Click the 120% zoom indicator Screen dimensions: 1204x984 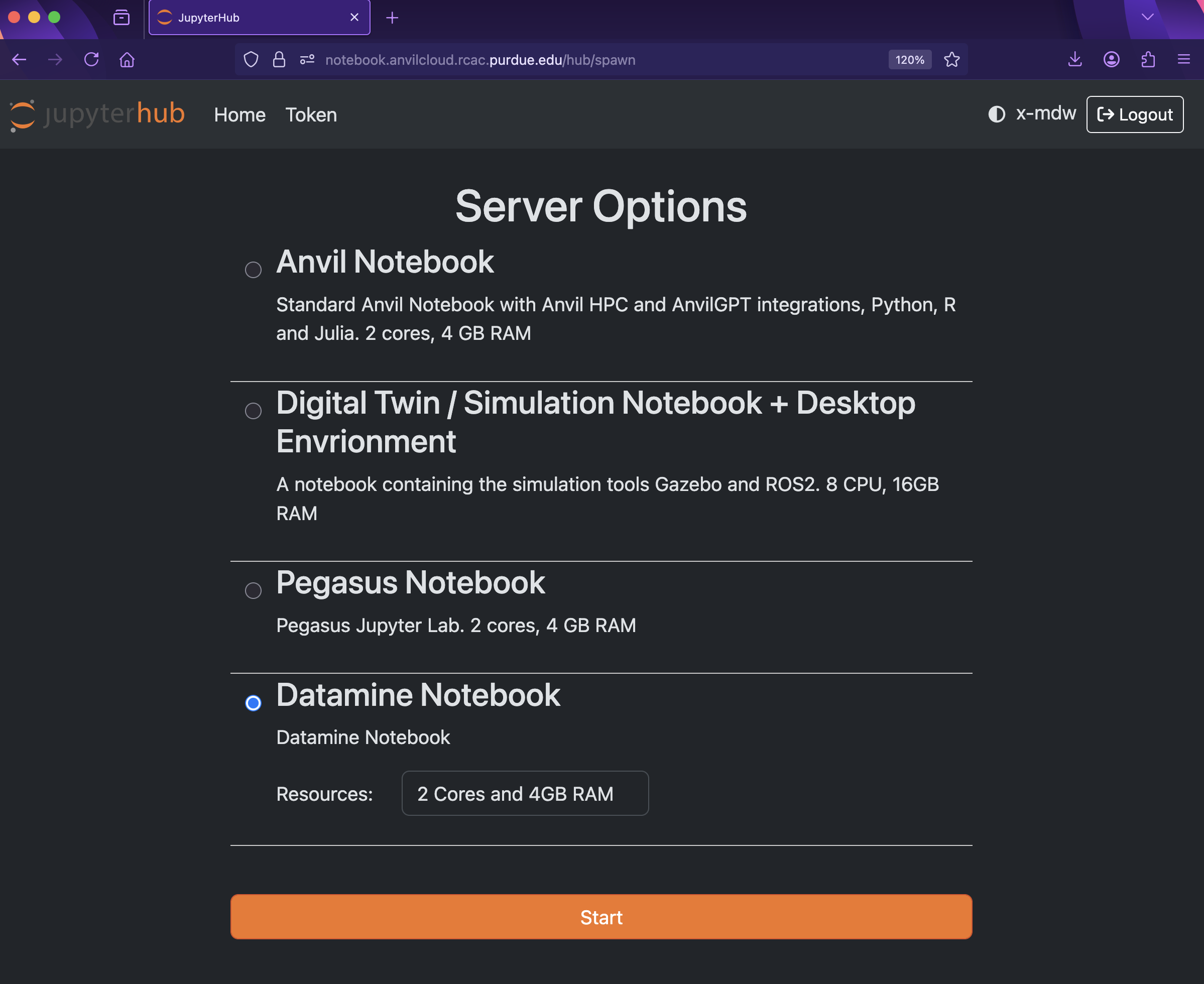pos(909,60)
